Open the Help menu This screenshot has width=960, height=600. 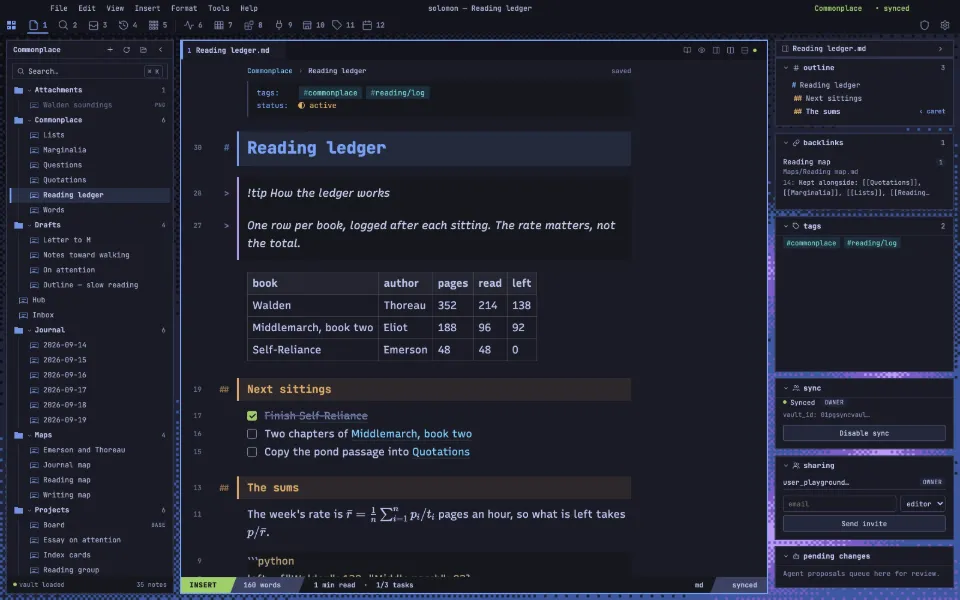[249, 8]
